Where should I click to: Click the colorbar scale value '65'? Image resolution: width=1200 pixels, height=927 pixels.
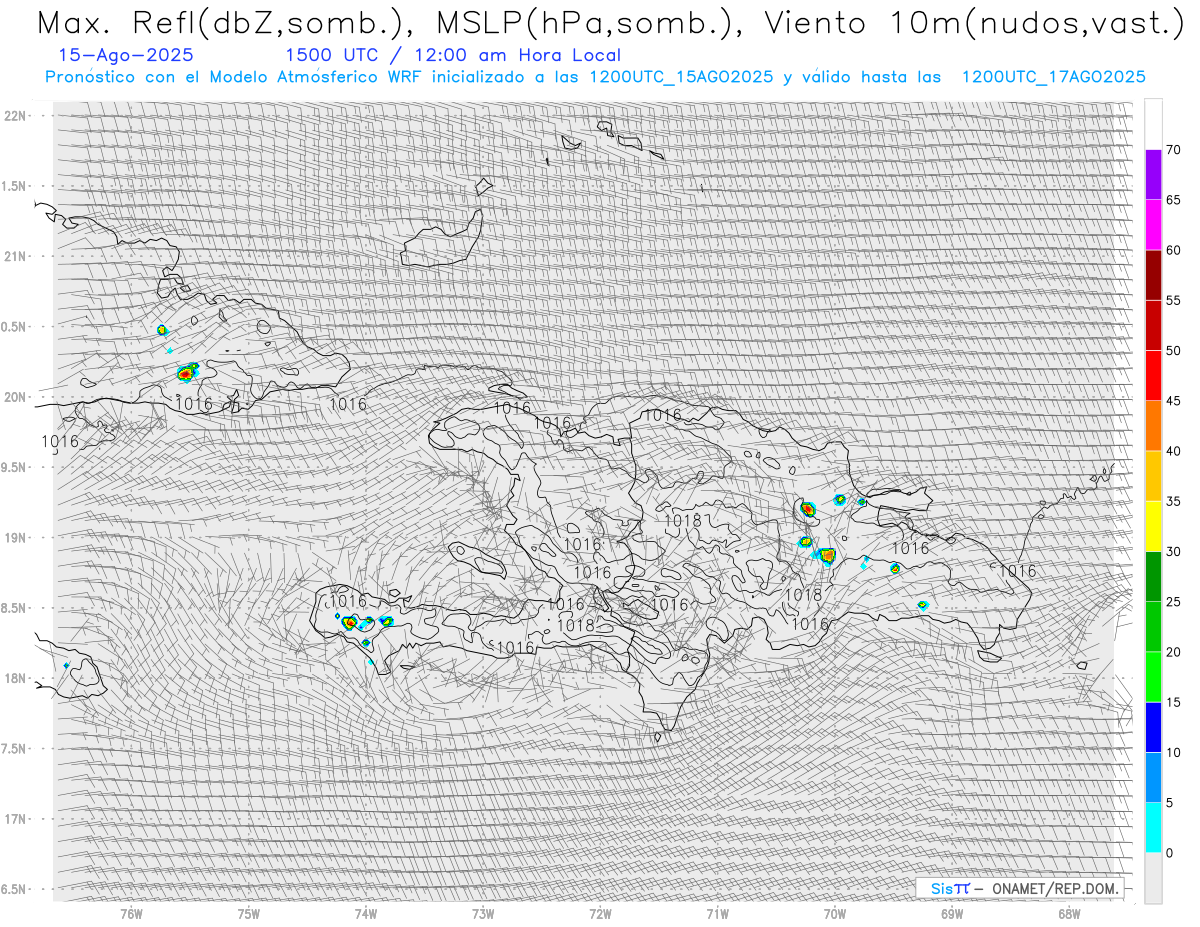(x=1173, y=200)
